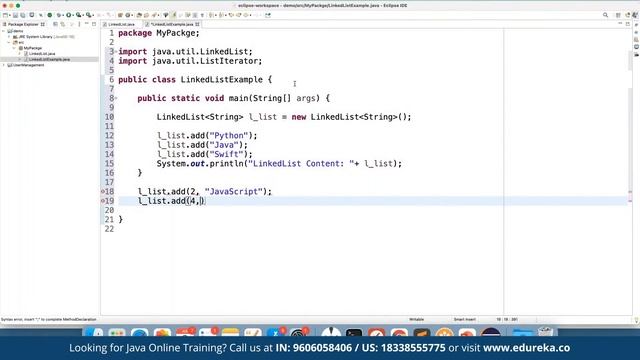This screenshot has height=360, width=640.
Task: Click the error marker on line 18
Action: pyautogui.click(x=102, y=191)
